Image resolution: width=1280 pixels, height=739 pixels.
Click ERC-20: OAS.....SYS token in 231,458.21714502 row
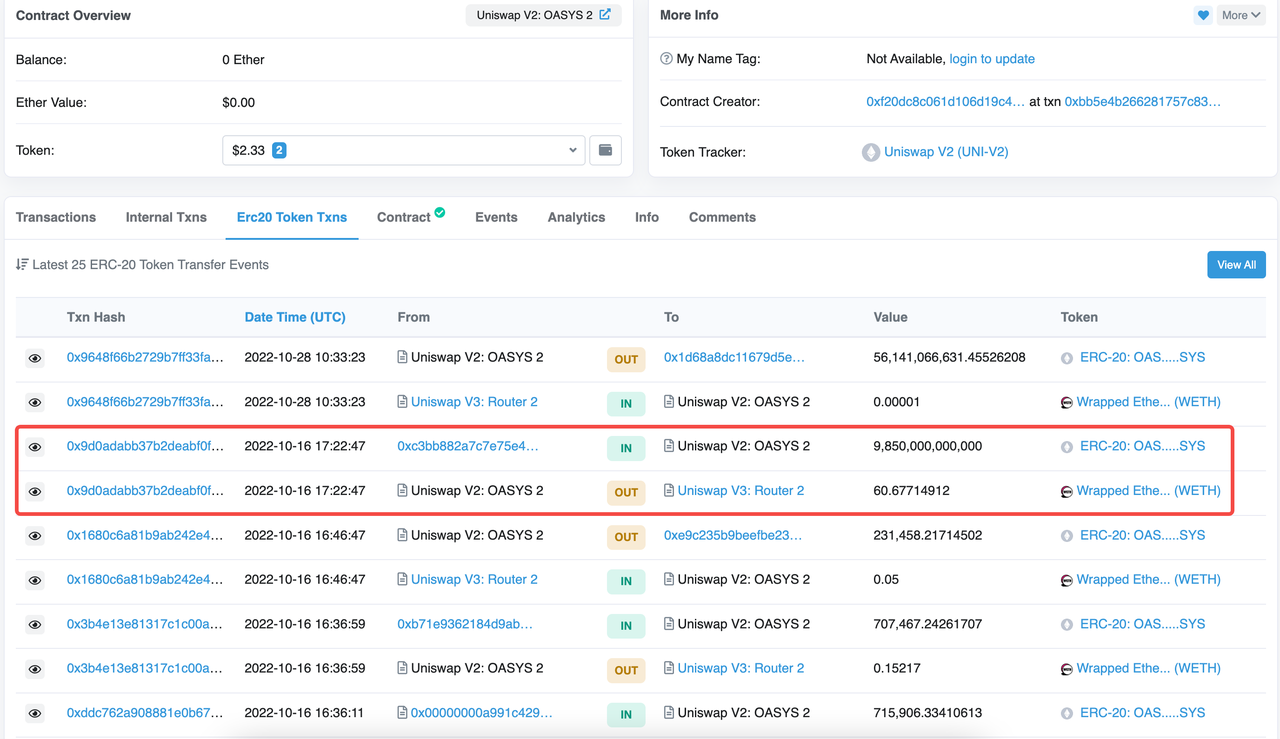pyautogui.click(x=1143, y=535)
